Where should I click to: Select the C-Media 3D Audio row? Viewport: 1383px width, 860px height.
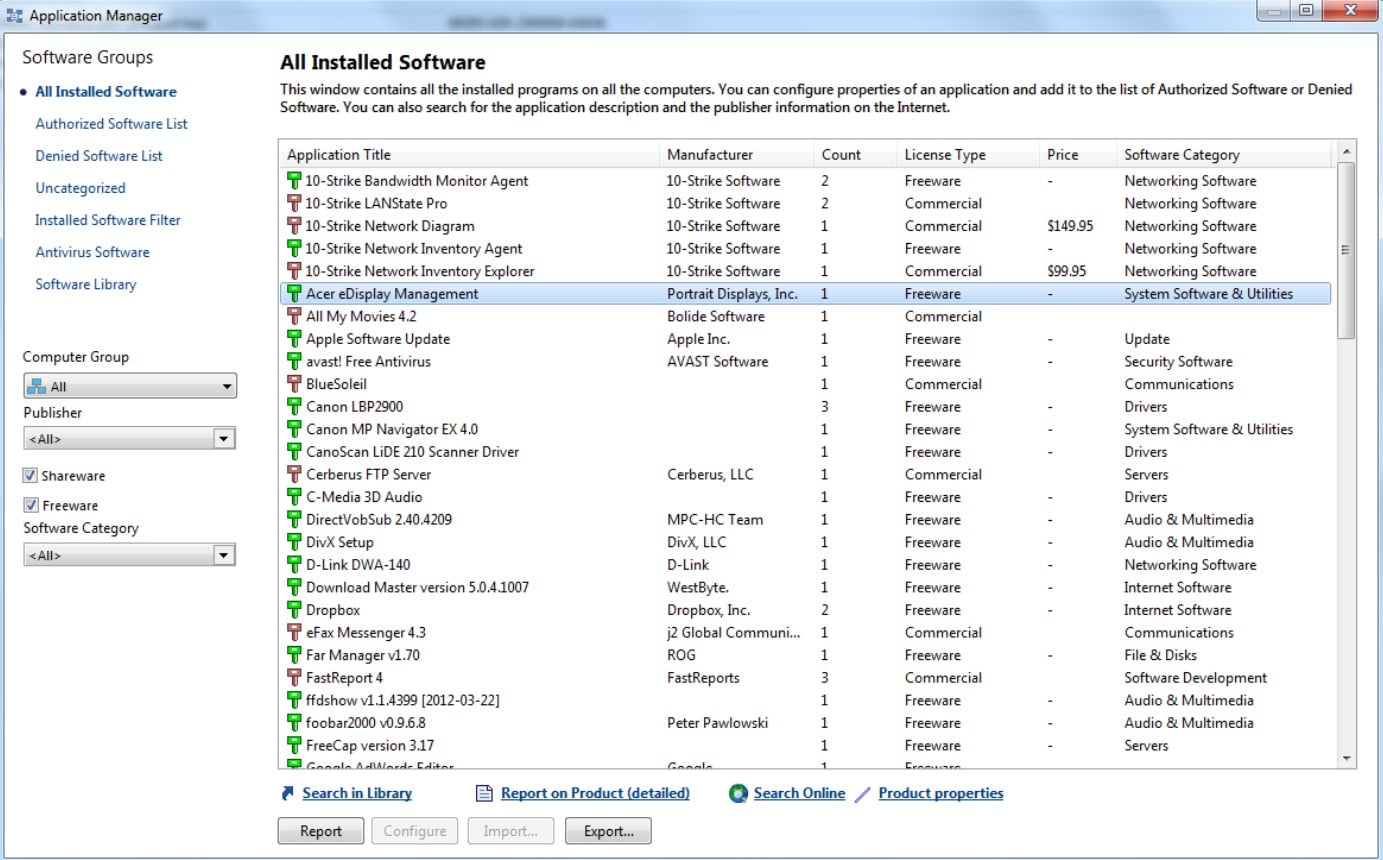point(805,497)
